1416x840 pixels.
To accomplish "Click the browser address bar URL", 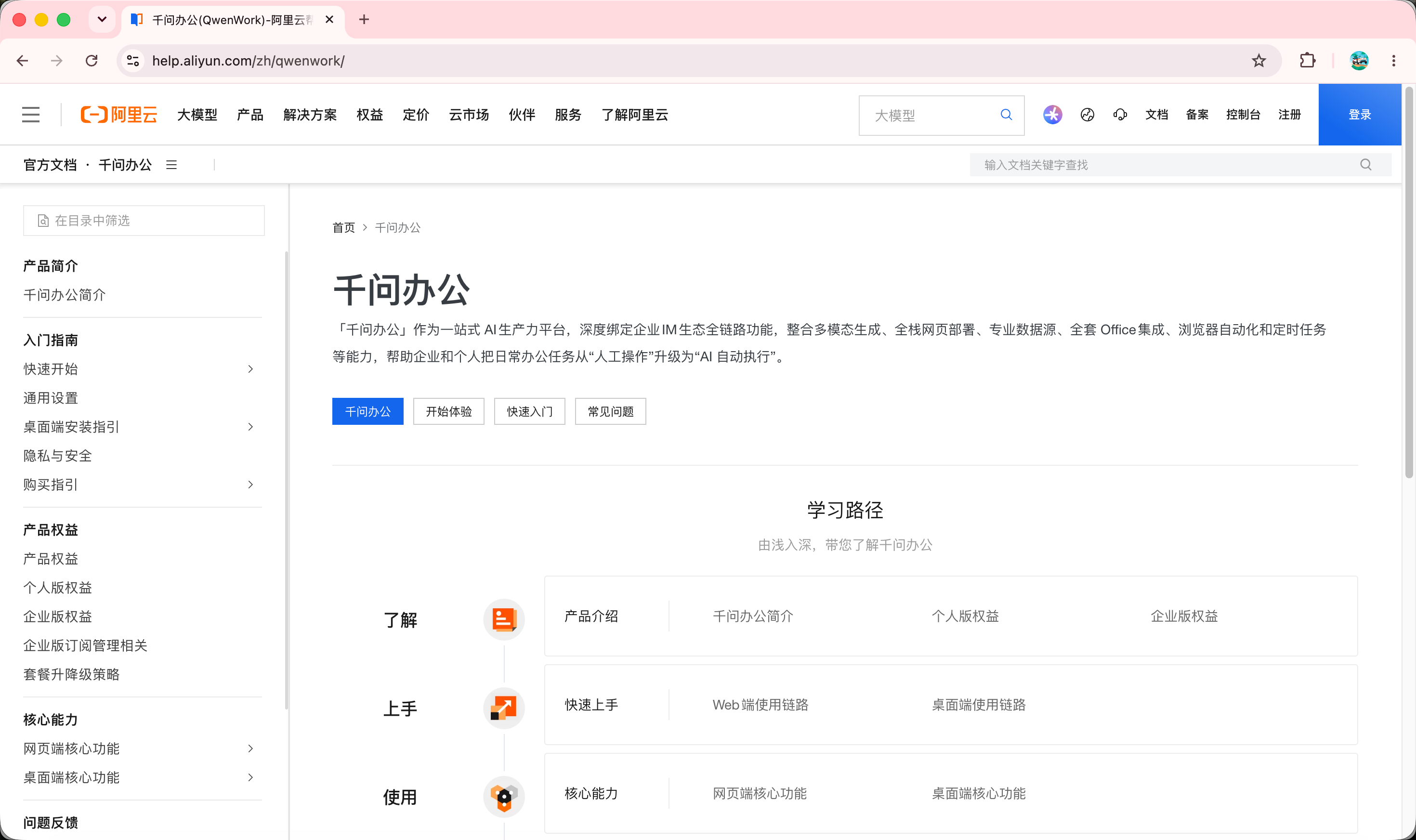I will pyautogui.click(x=249, y=61).
